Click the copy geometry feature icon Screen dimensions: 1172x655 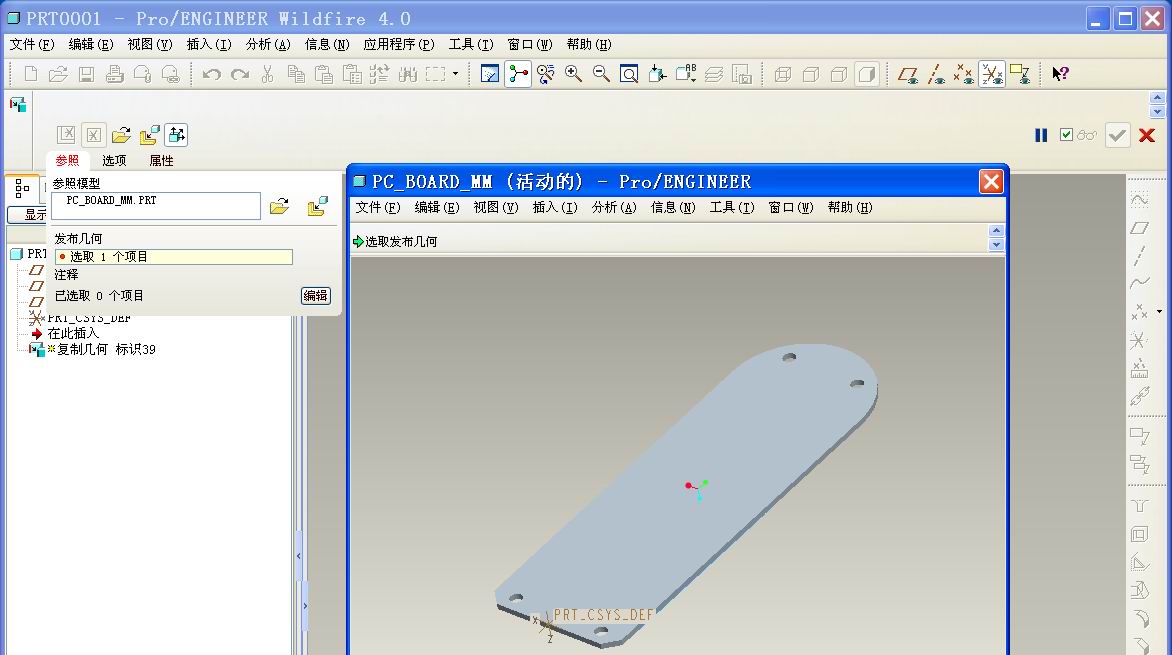point(18,105)
